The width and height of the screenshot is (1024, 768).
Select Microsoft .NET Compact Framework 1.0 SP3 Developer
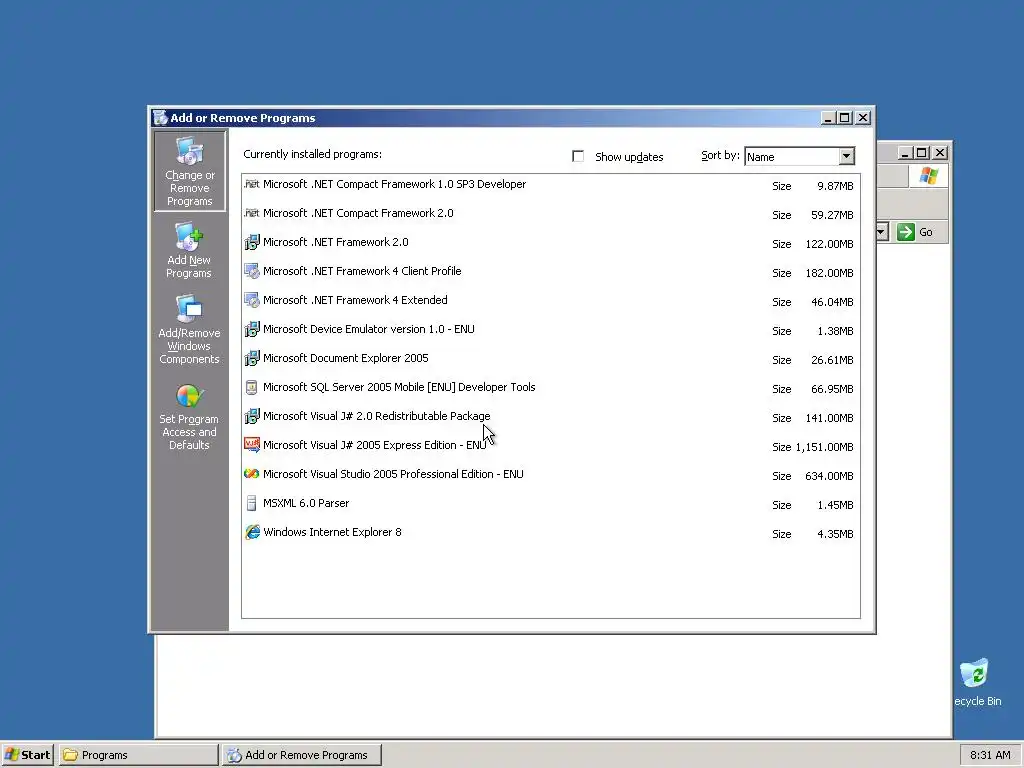[394, 184]
